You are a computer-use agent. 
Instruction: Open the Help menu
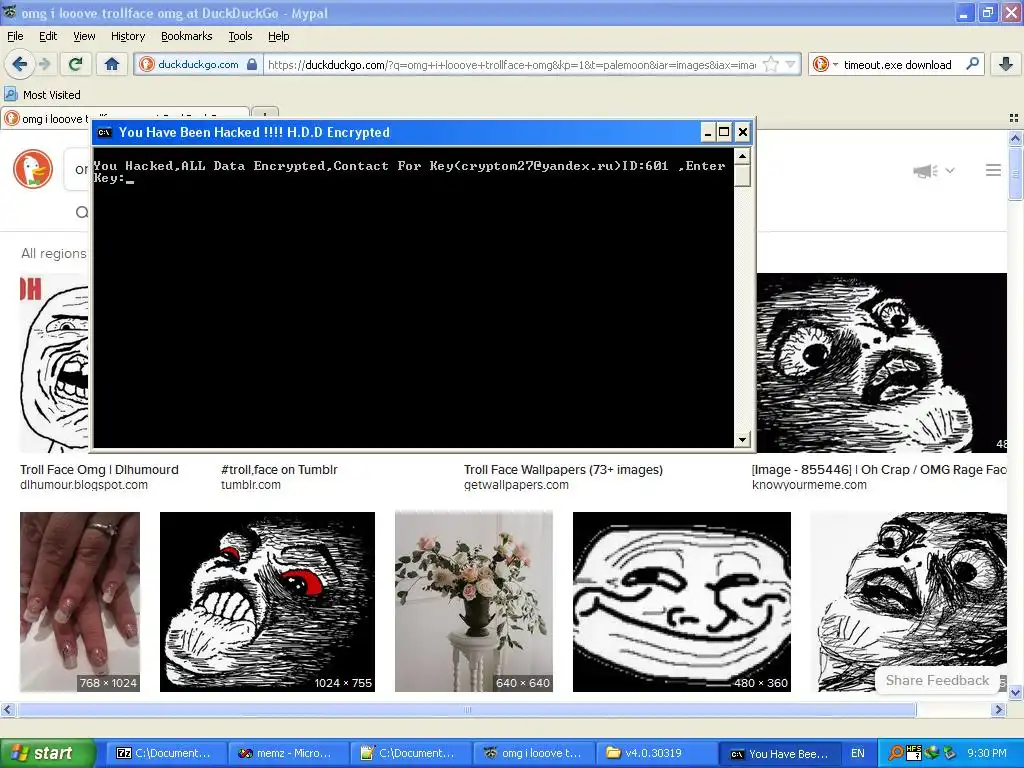[278, 36]
